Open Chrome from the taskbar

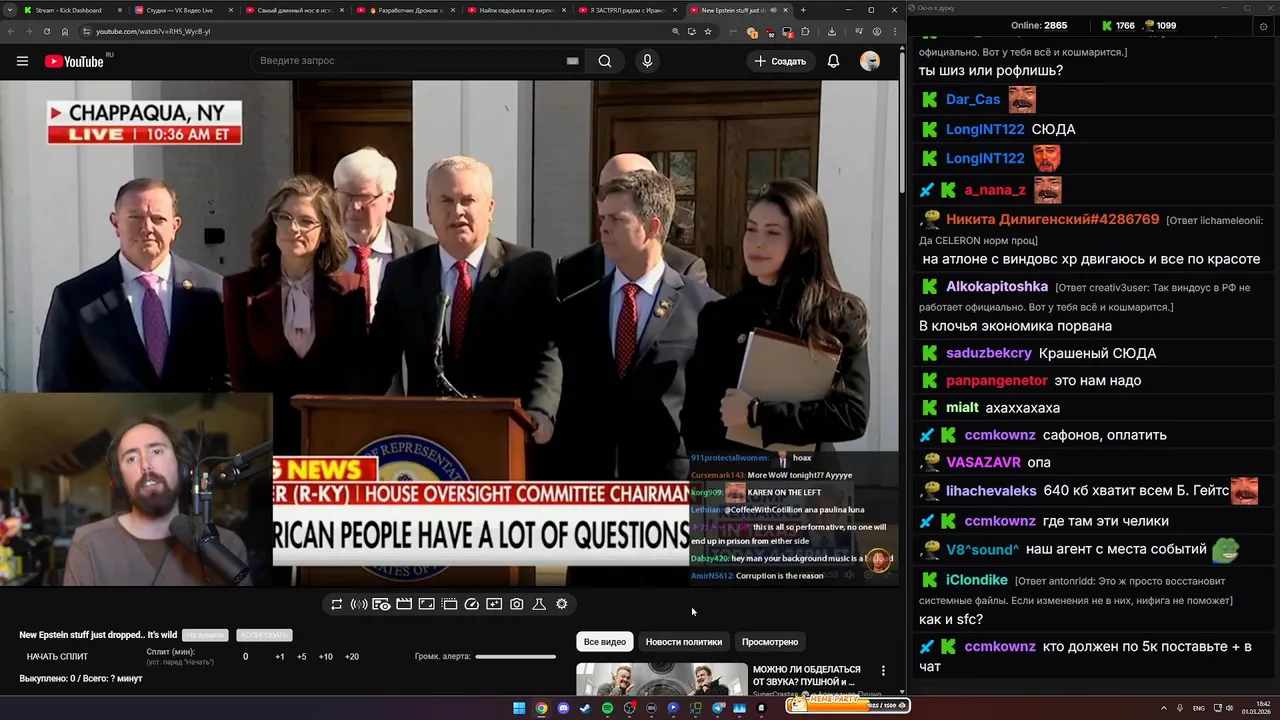(541, 708)
